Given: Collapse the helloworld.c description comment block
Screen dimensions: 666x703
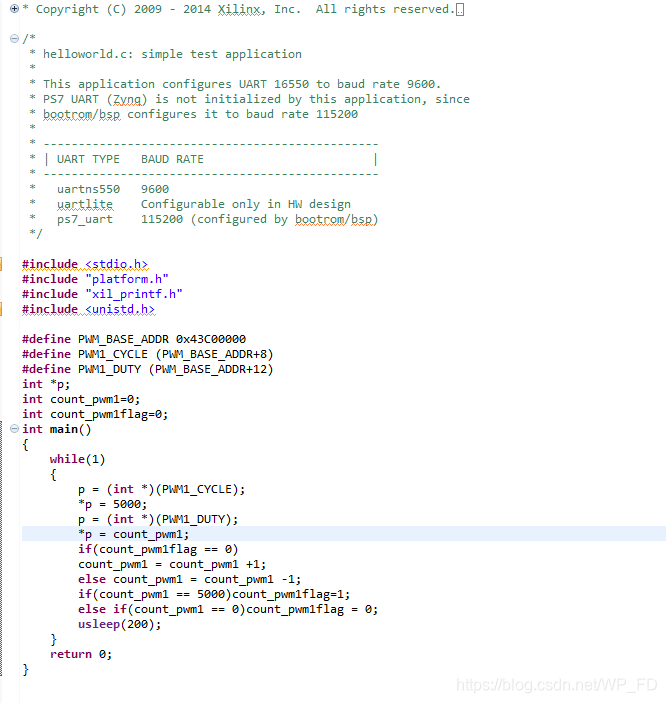Looking at the screenshot, I should coord(14,39).
